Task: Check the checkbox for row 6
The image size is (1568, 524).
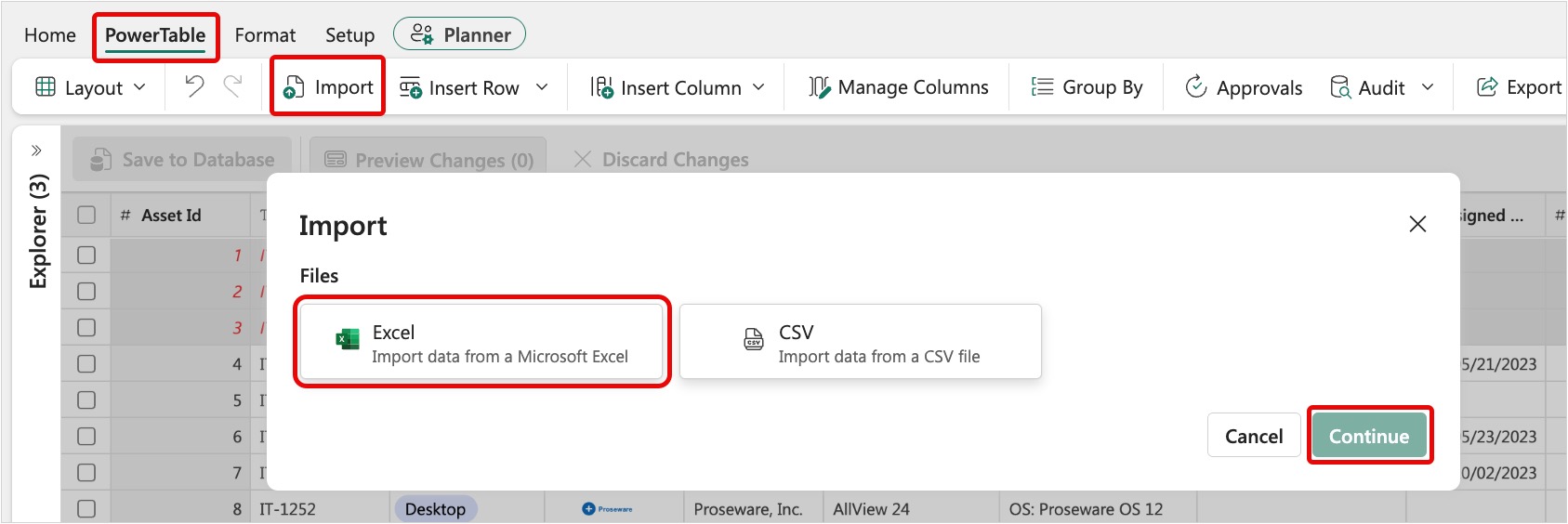Action: tap(86, 436)
